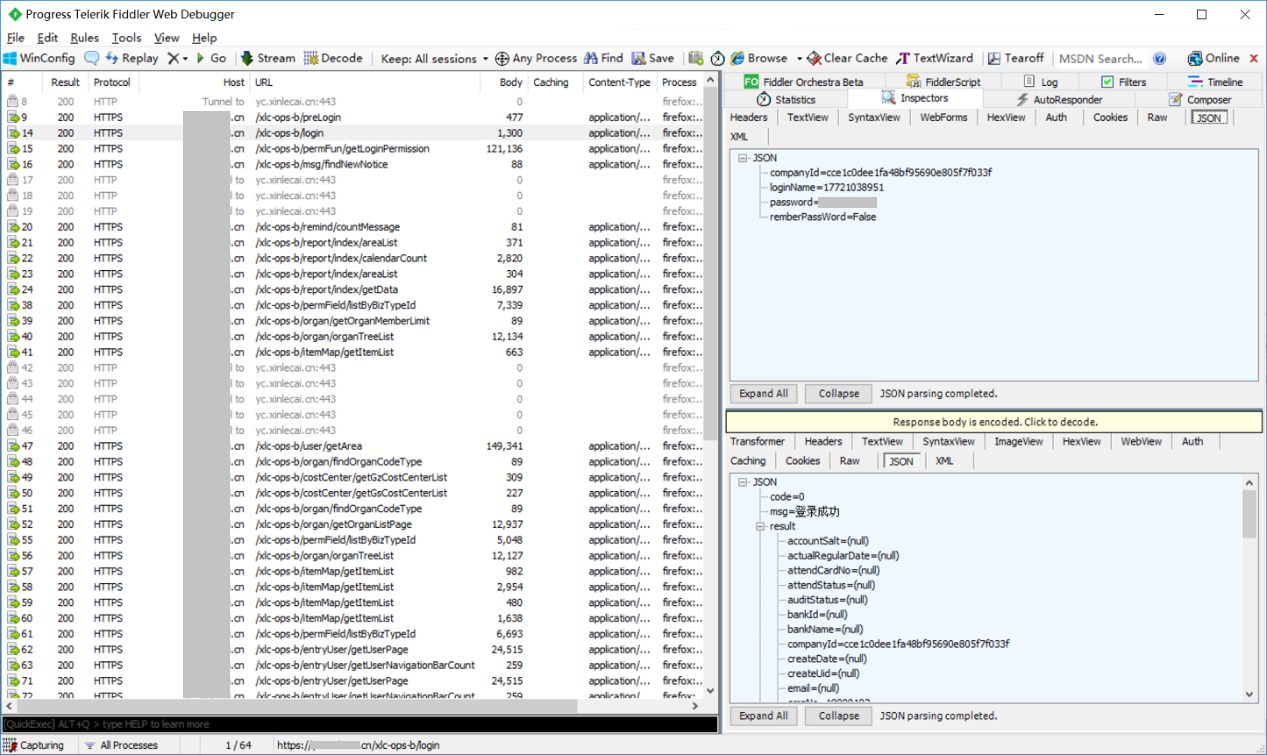Click All Processes filter in status bar
This screenshot has height=755, width=1267.
point(122,745)
